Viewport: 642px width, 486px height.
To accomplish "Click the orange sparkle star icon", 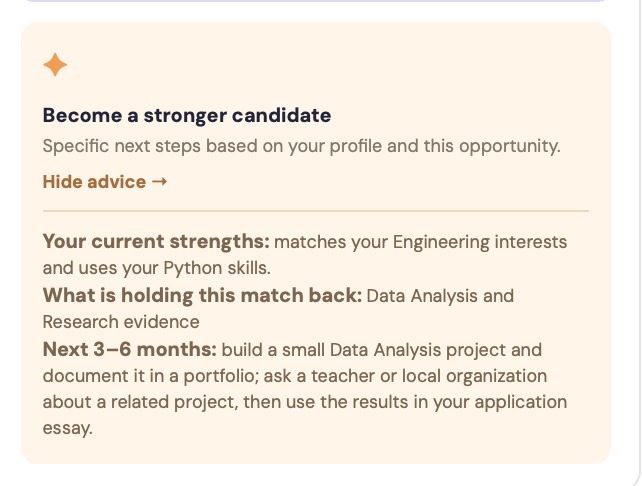I will pos(55,65).
